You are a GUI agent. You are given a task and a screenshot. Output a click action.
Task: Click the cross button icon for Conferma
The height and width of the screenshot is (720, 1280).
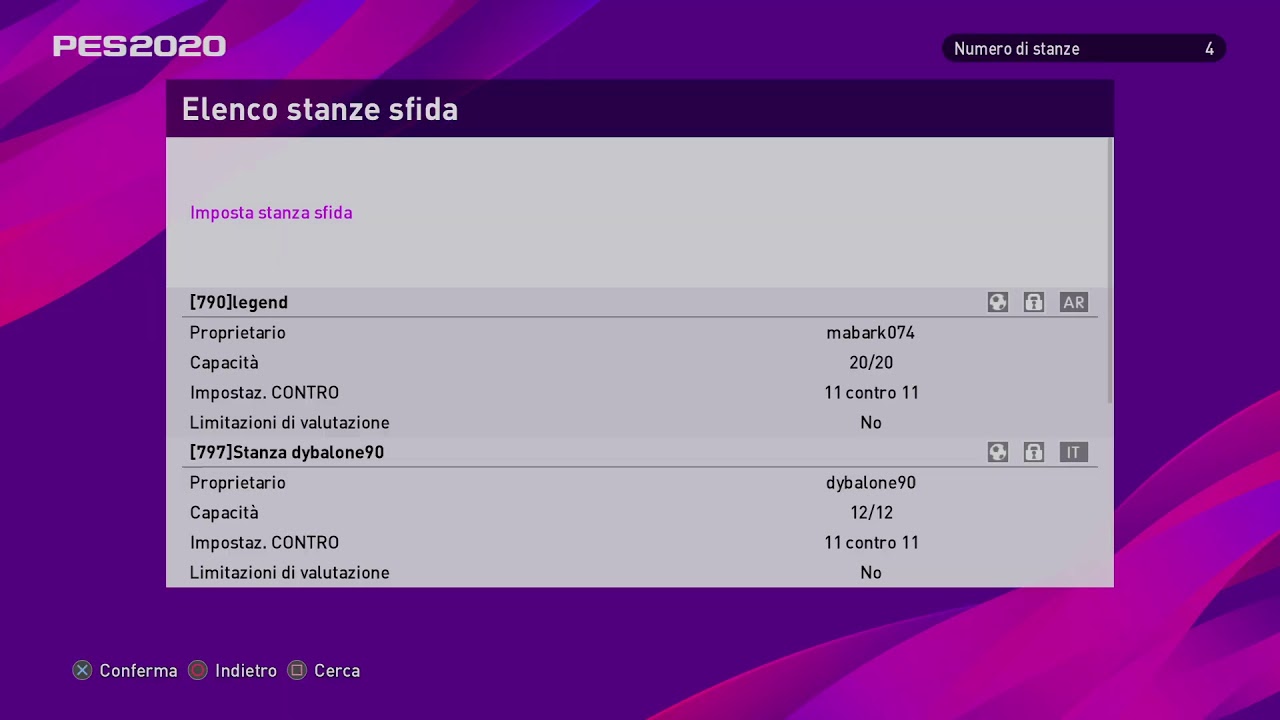(83, 670)
